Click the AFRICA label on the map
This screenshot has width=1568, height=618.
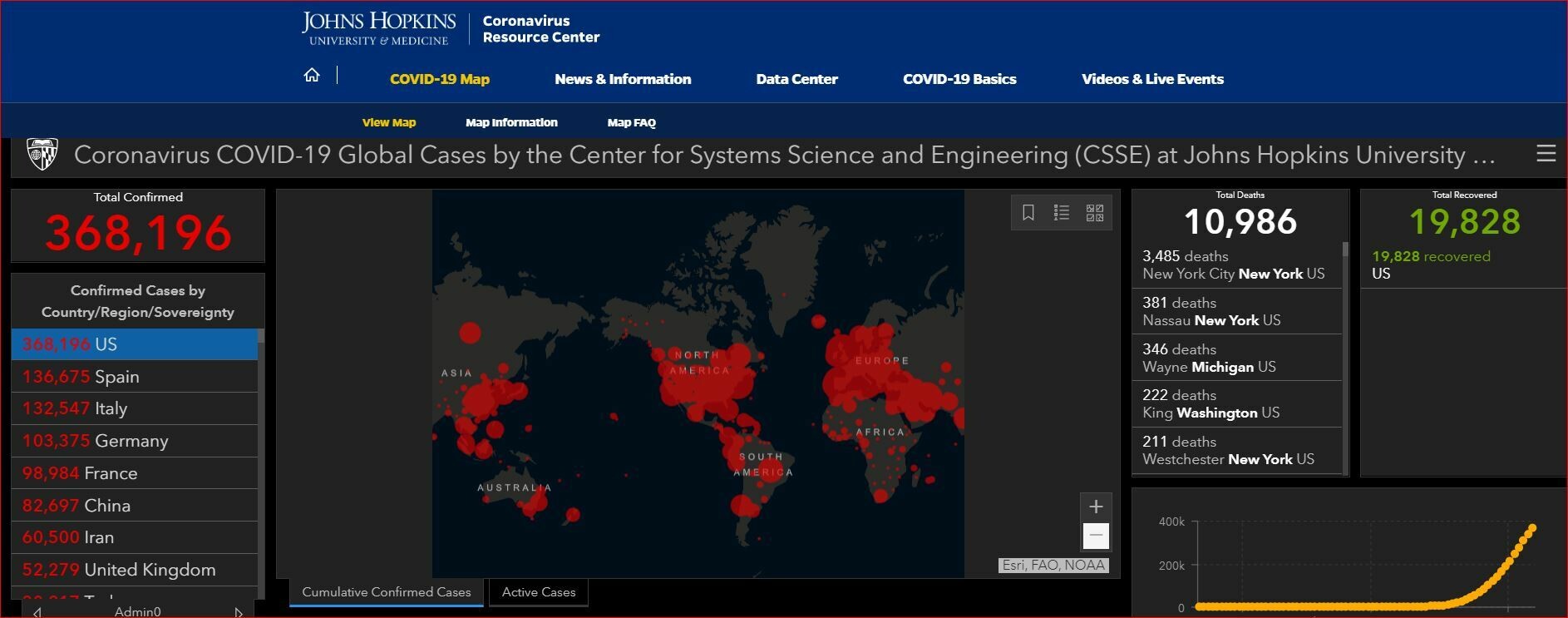coord(880,433)
